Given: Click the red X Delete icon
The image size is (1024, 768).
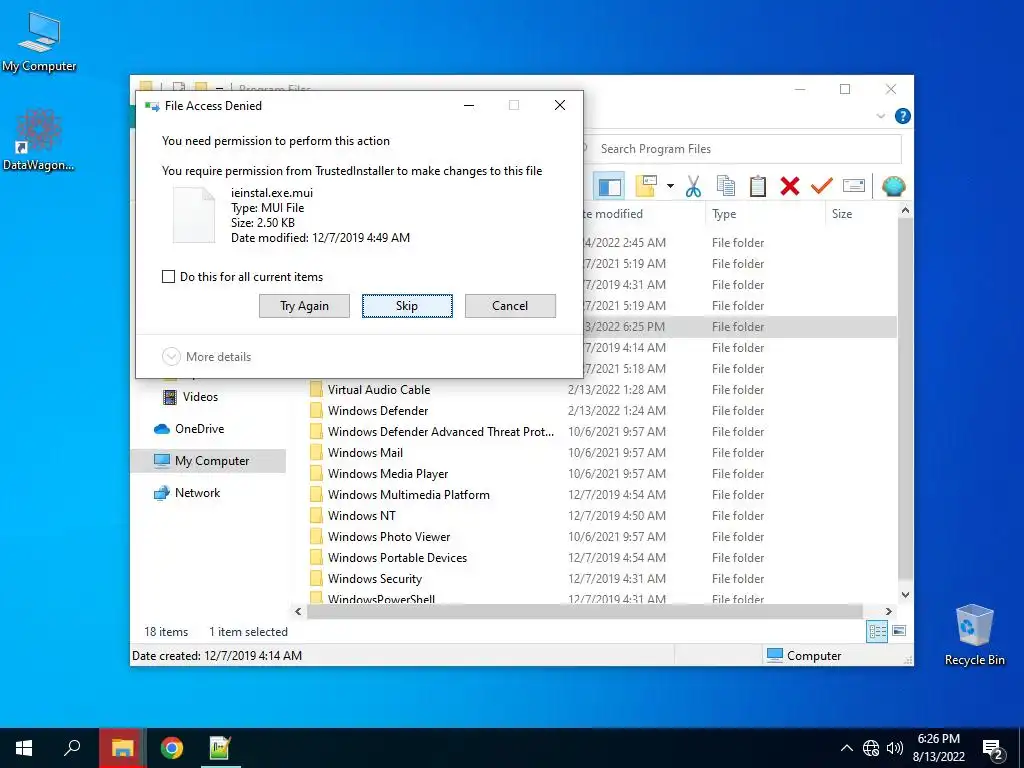Looking at the screenshot, I should [x=790, y=186].
